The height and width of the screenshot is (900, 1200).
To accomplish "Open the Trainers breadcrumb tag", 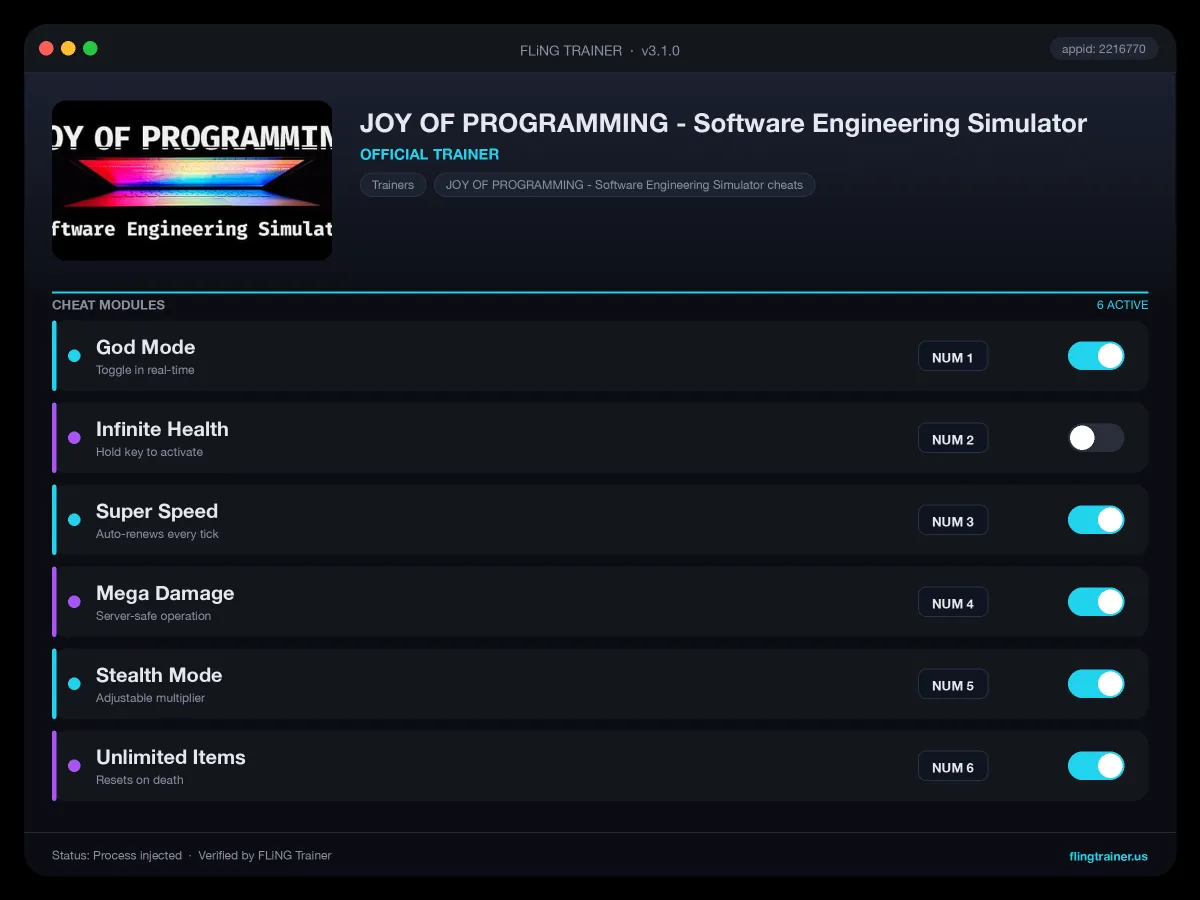I will (393, 185).
